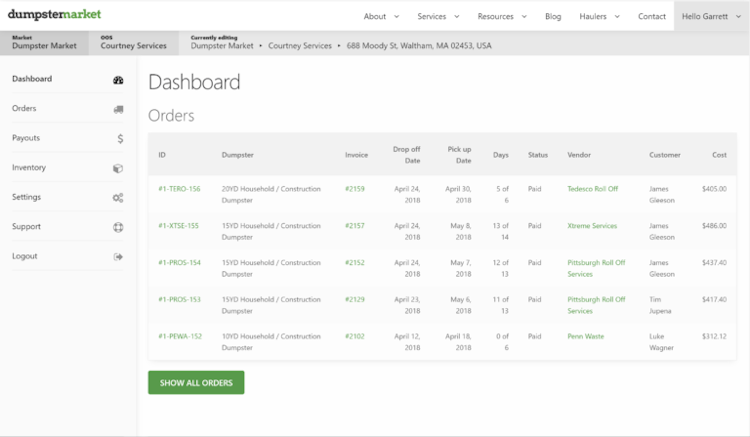
Task: Click the Drop off Date column header
Action: pos(406,155)
